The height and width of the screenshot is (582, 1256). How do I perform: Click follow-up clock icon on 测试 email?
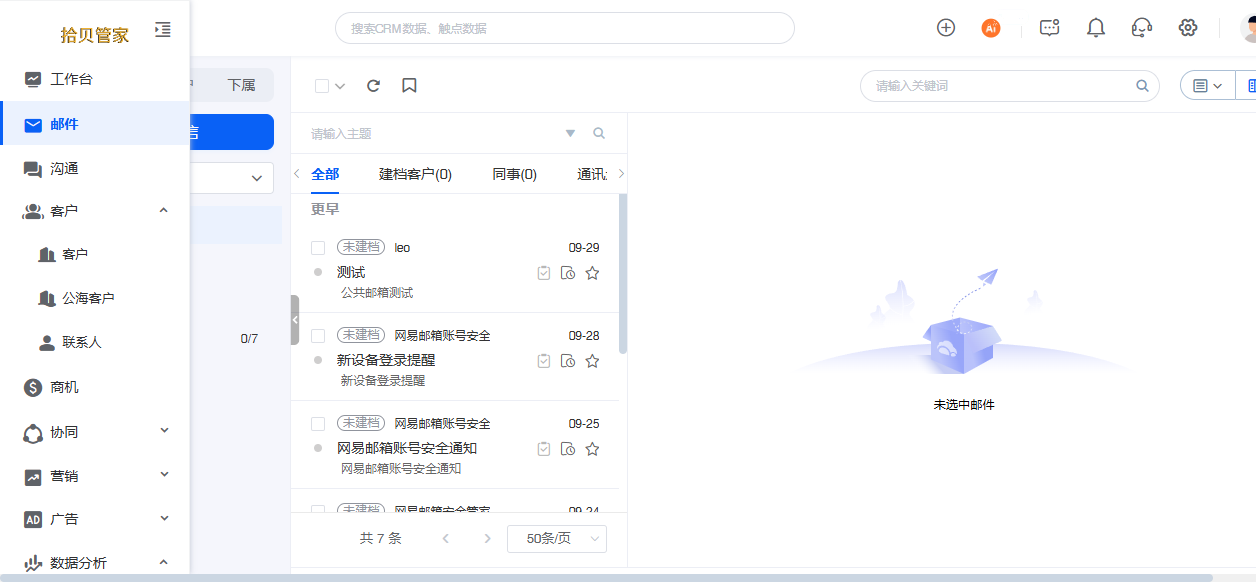point(568,273)
